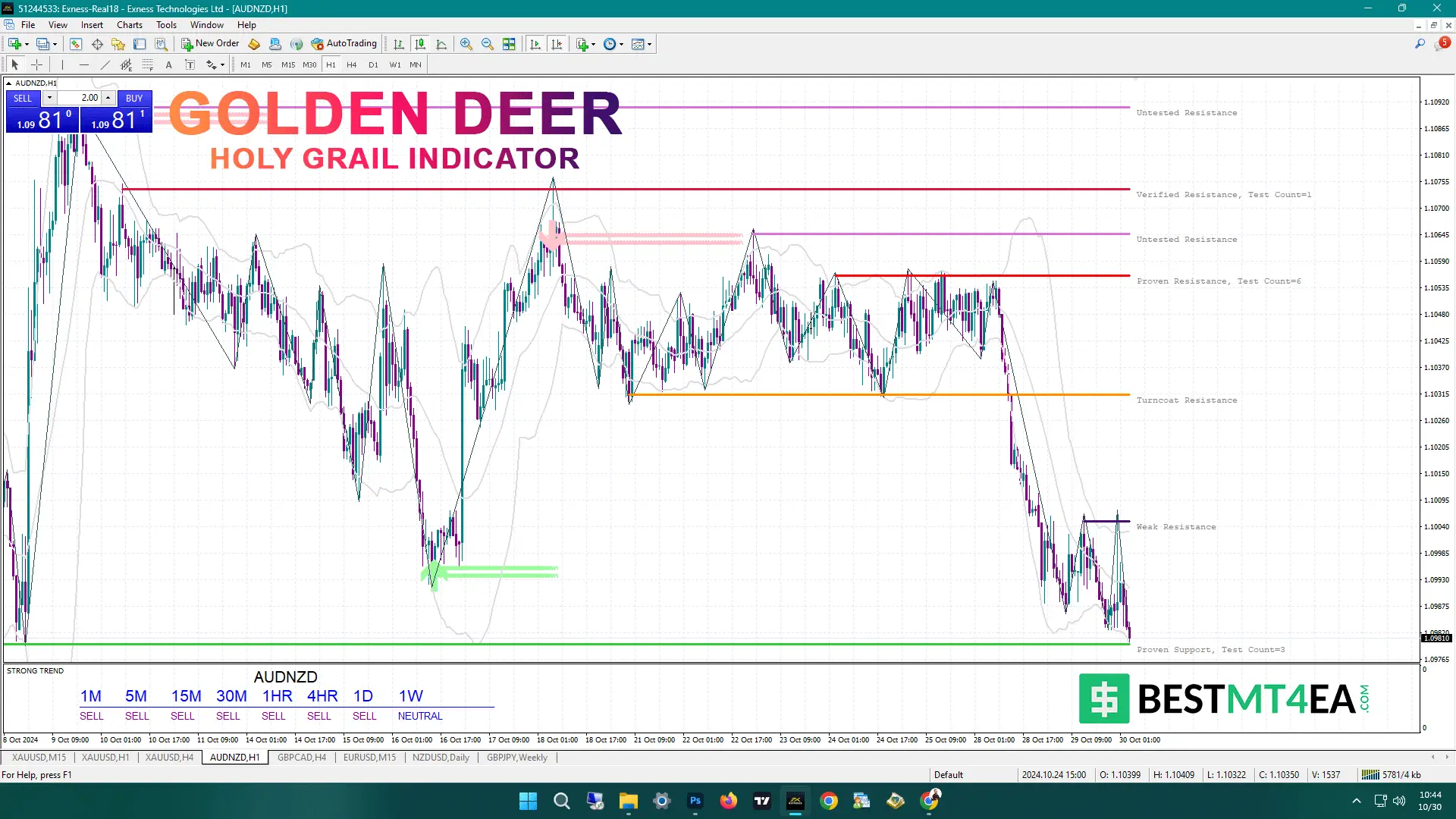
Task: Select the Draw Trendline tool
Action: (105, 64)
